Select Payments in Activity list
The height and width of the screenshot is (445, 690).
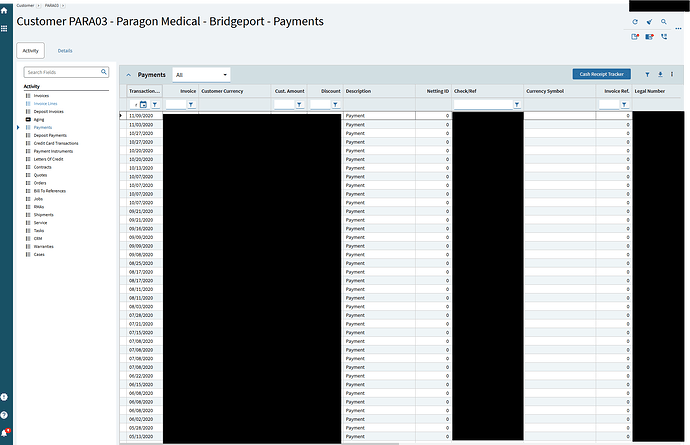click(43, 127)
